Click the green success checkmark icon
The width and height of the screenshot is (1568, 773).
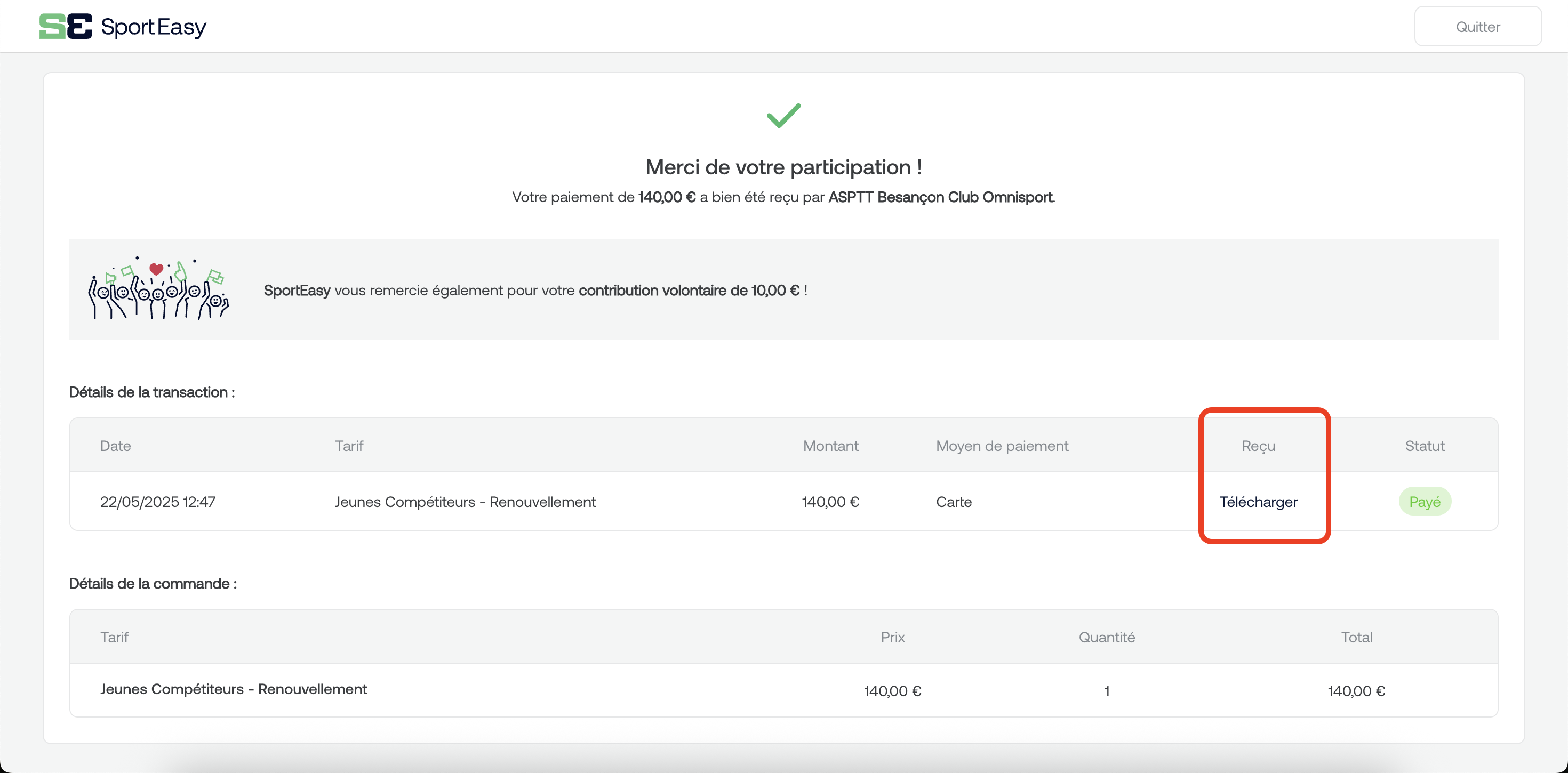coord(784,116)
